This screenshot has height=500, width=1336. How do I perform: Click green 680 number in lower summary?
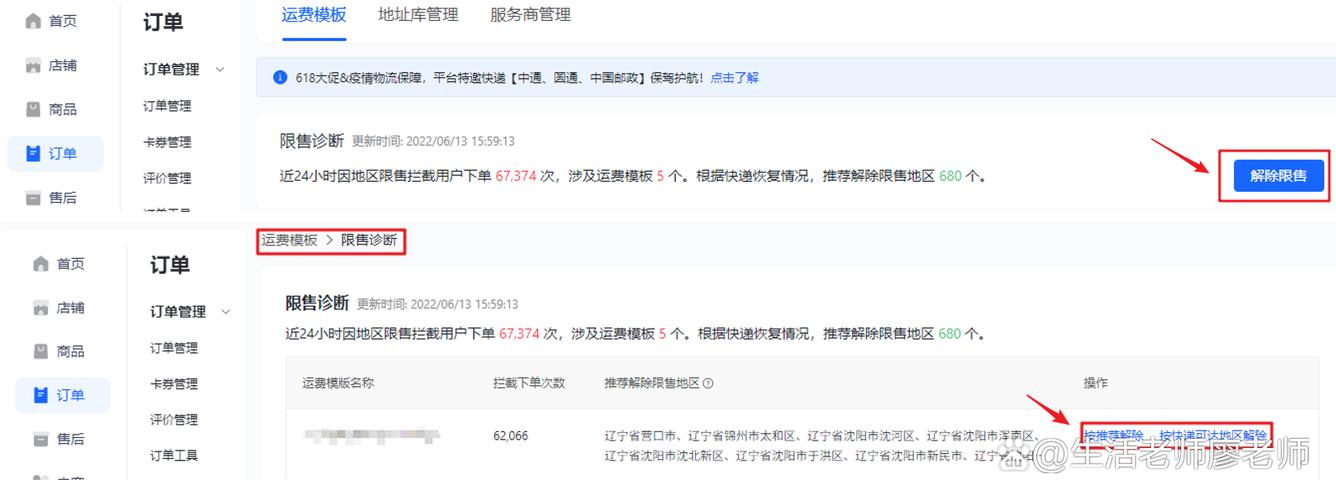(x=950, y=333)
